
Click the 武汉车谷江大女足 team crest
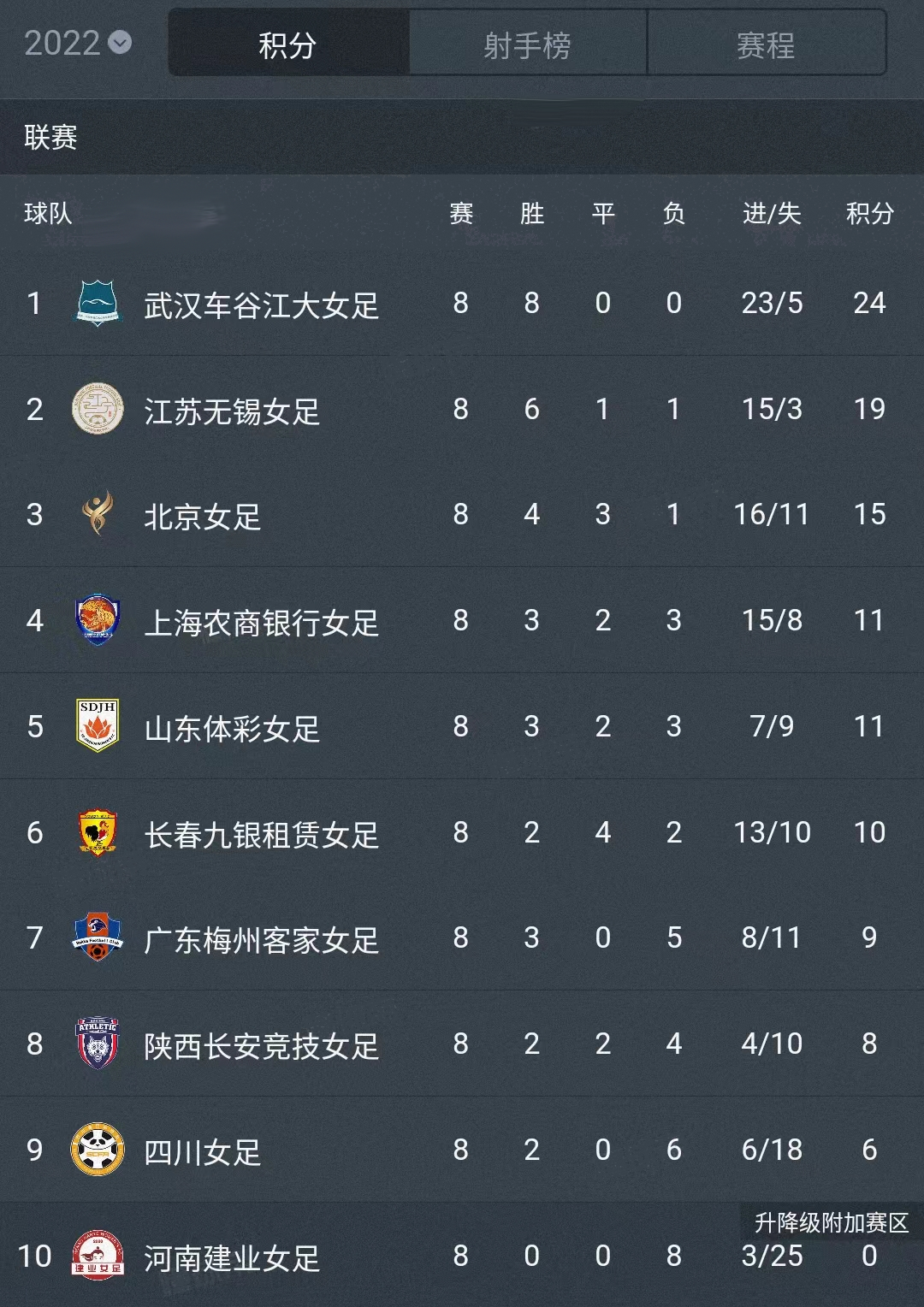97,304
